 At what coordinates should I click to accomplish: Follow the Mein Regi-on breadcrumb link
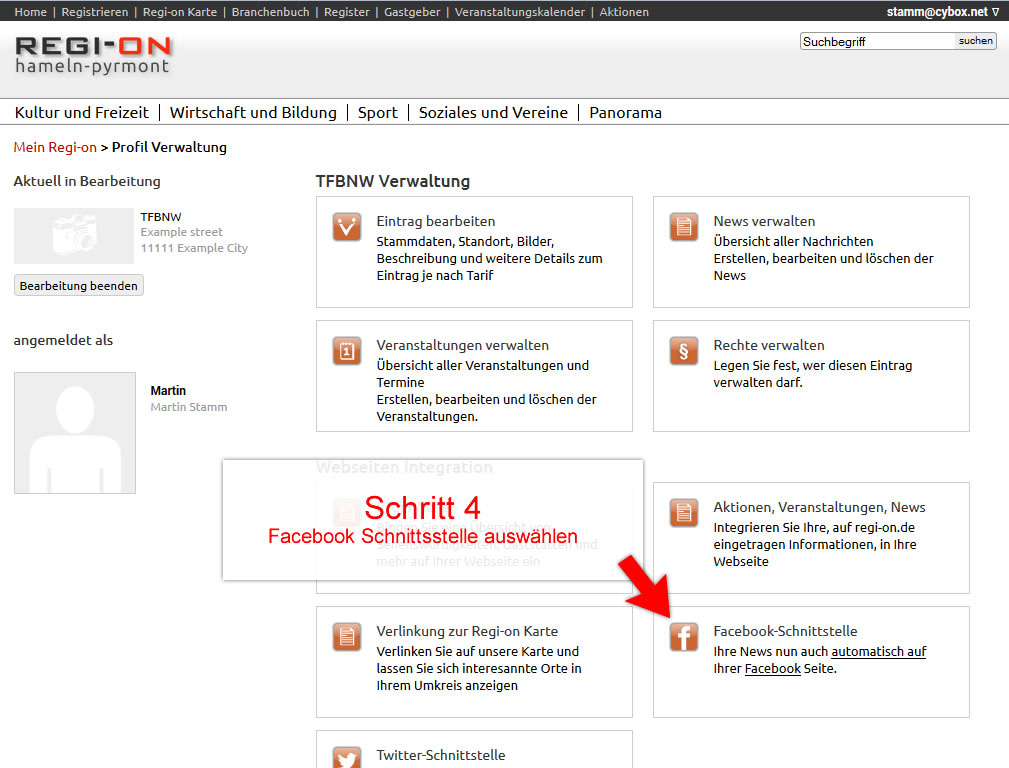(x=55, y=147)
